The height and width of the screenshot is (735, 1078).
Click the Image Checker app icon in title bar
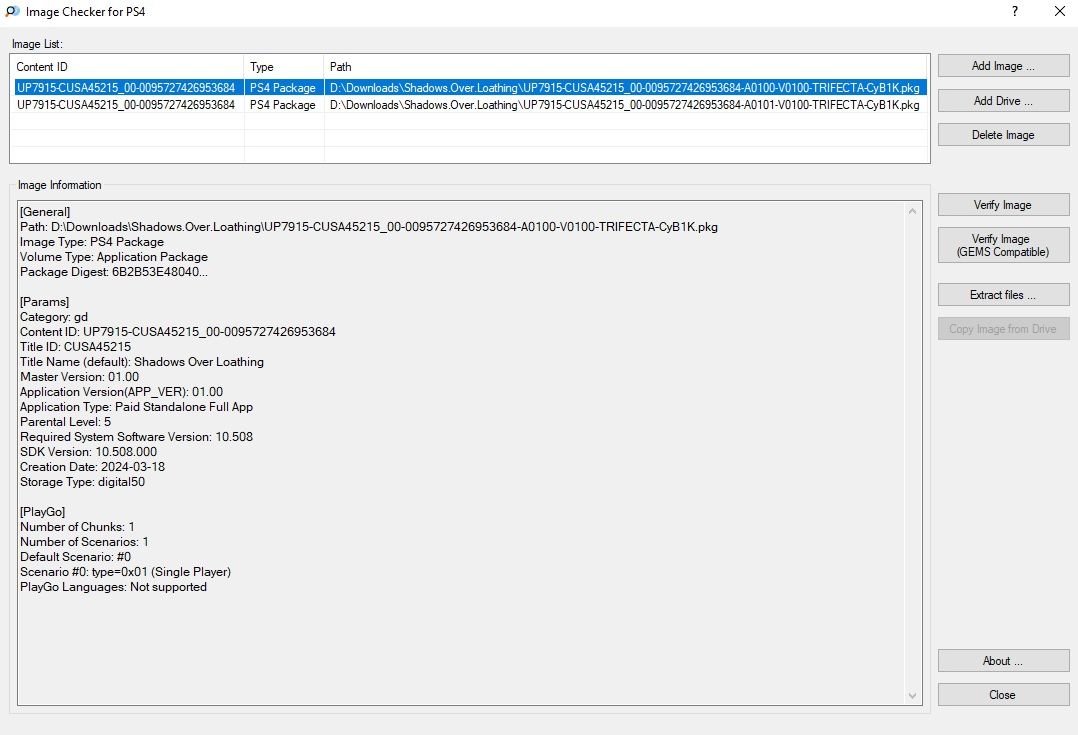click(x=12, y=12)
